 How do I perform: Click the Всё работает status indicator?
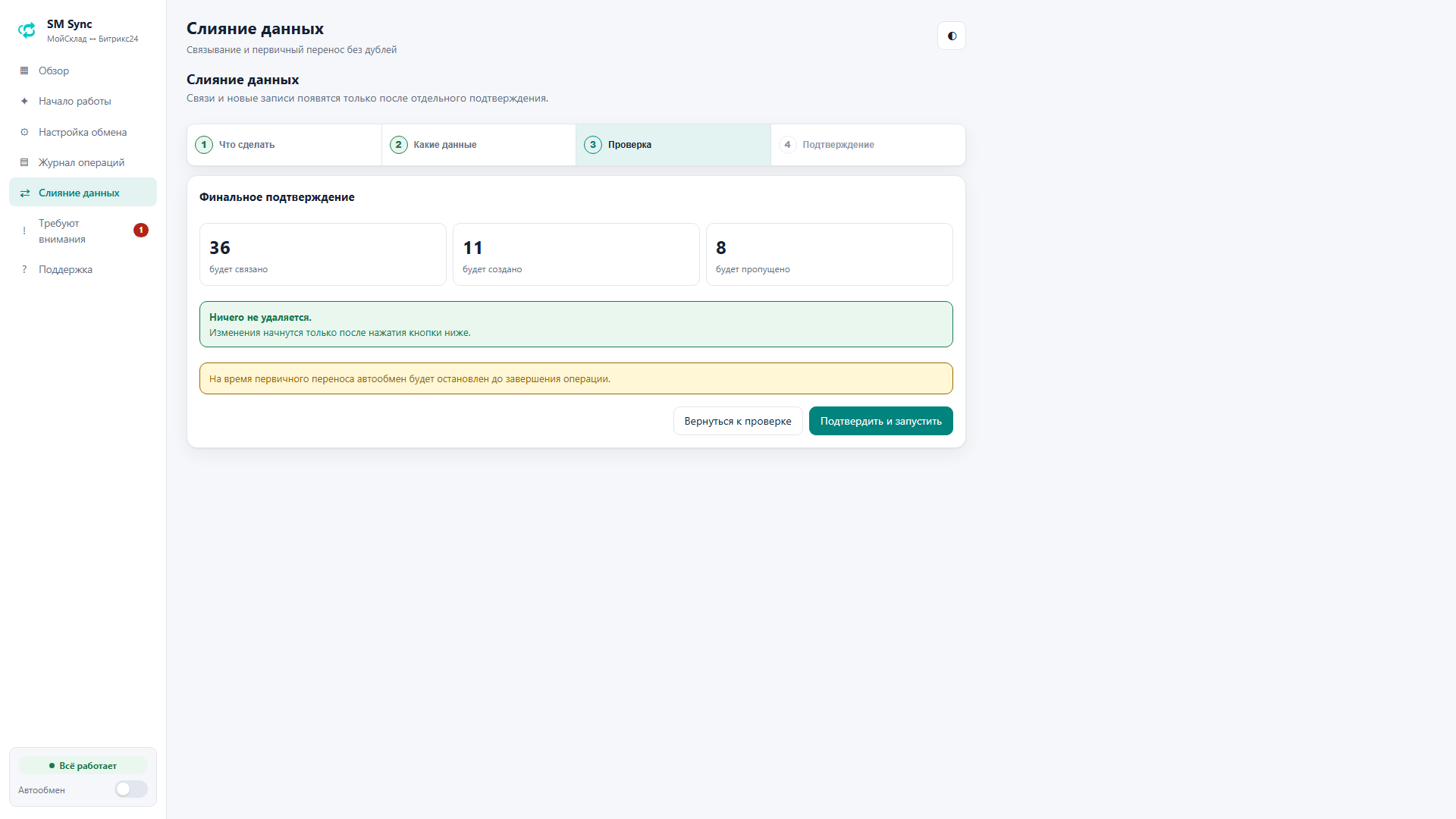click(83, 766)
